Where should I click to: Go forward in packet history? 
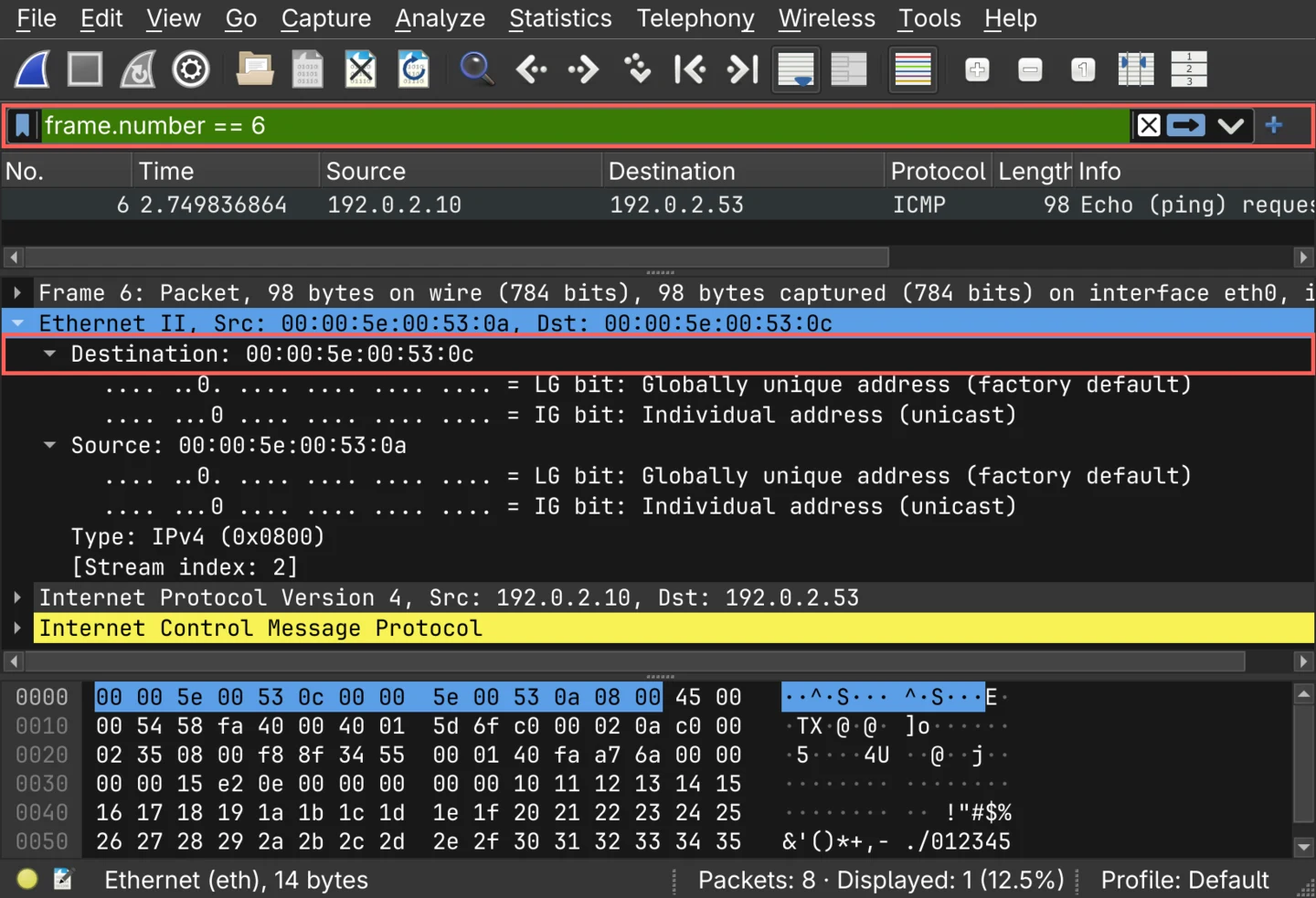[x=584, y=69]
